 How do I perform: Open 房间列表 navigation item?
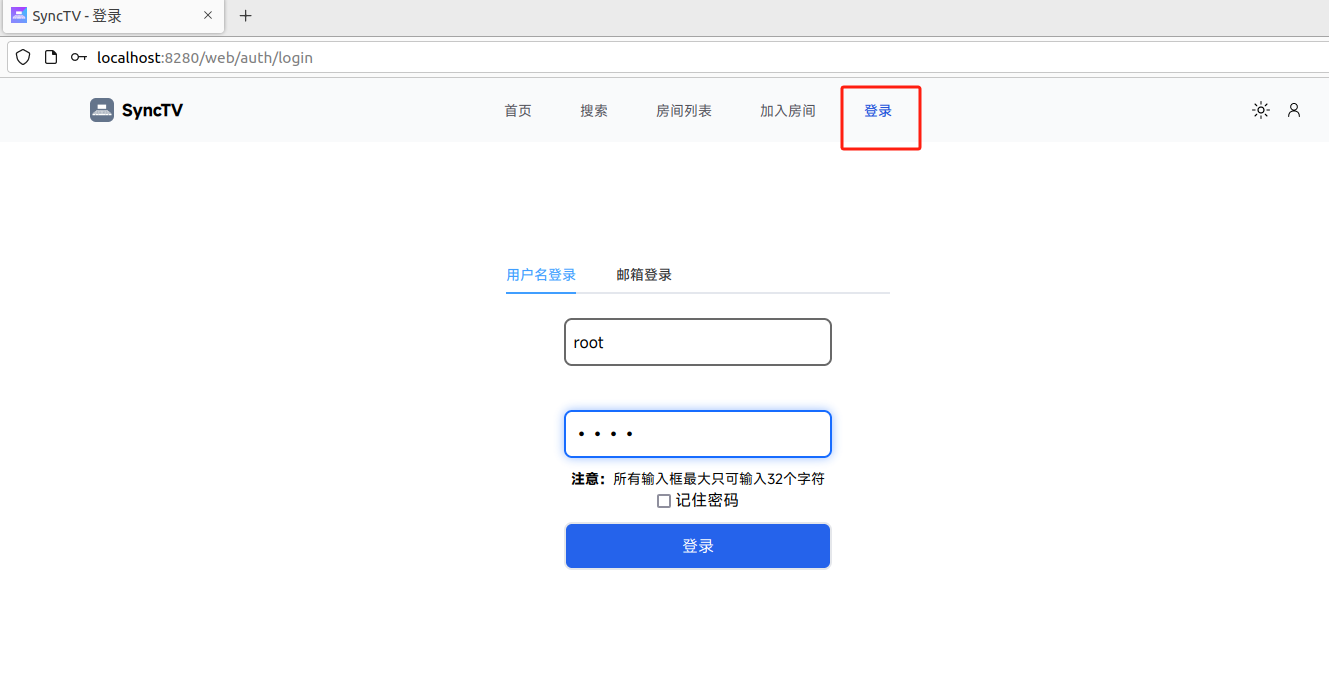pyautogui.click(x=684, y=111)
